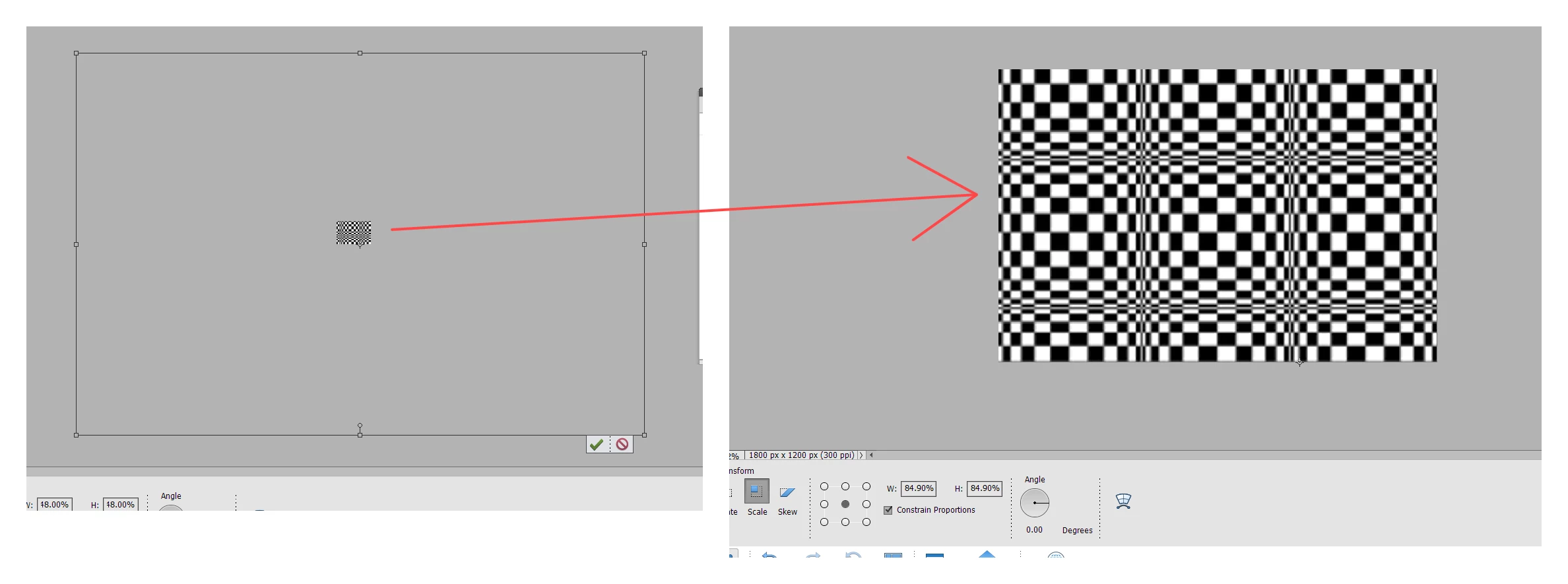Set reference point to middle-right
The height and width of the screenshot is (584, 1568).
pos(866,504)
